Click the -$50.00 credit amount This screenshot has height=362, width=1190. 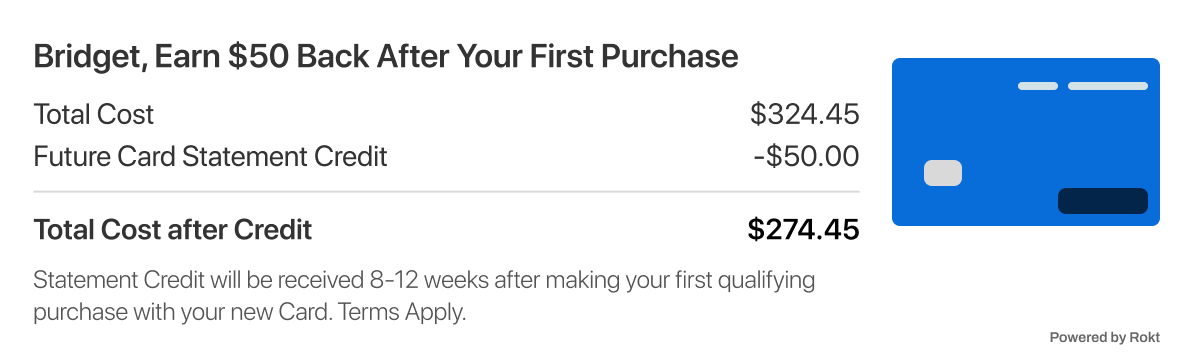tap(806, 156)
